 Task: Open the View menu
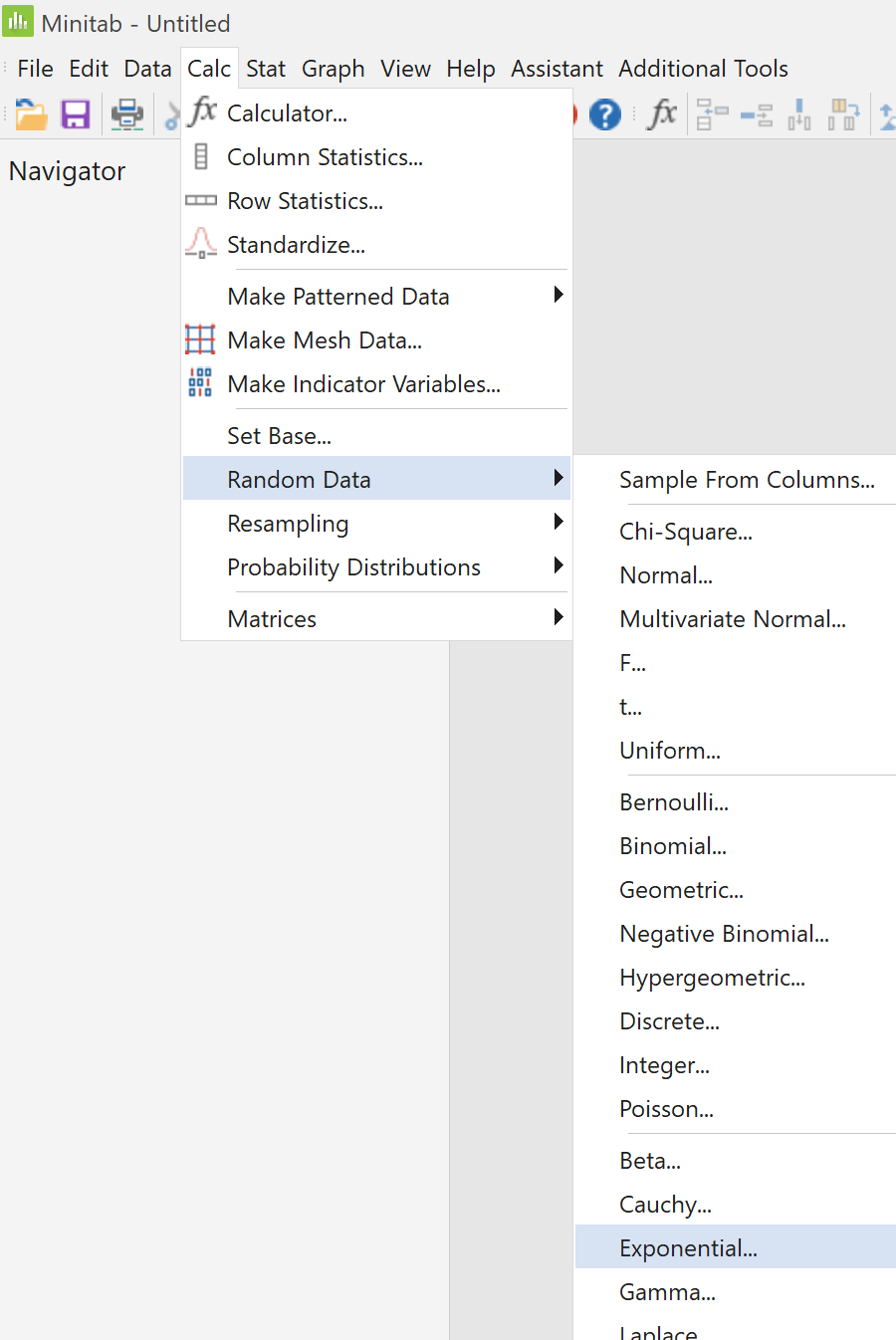pyautogui.click(x=406, y=69)
